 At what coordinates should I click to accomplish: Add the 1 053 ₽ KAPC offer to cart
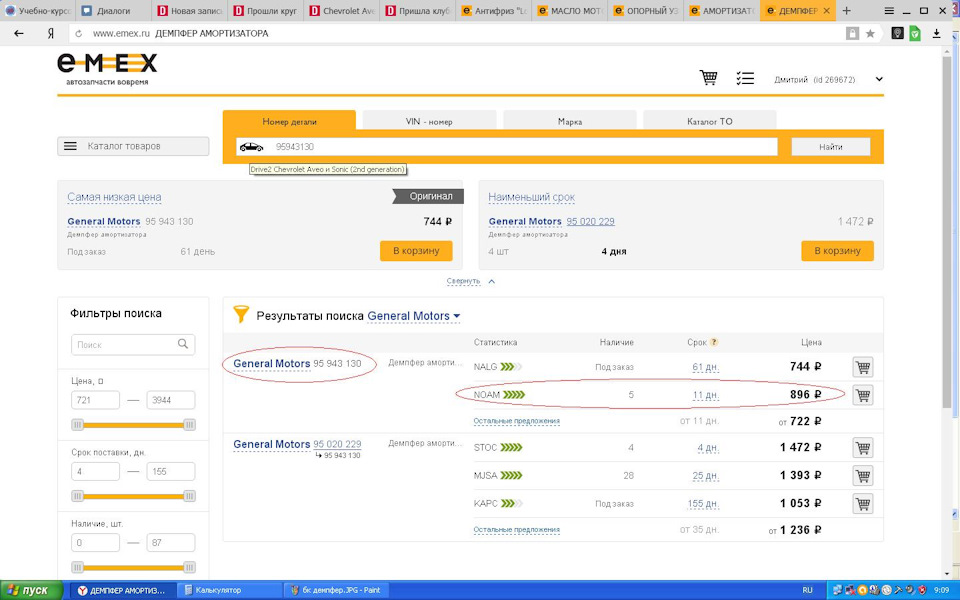[x=863, y=503]
